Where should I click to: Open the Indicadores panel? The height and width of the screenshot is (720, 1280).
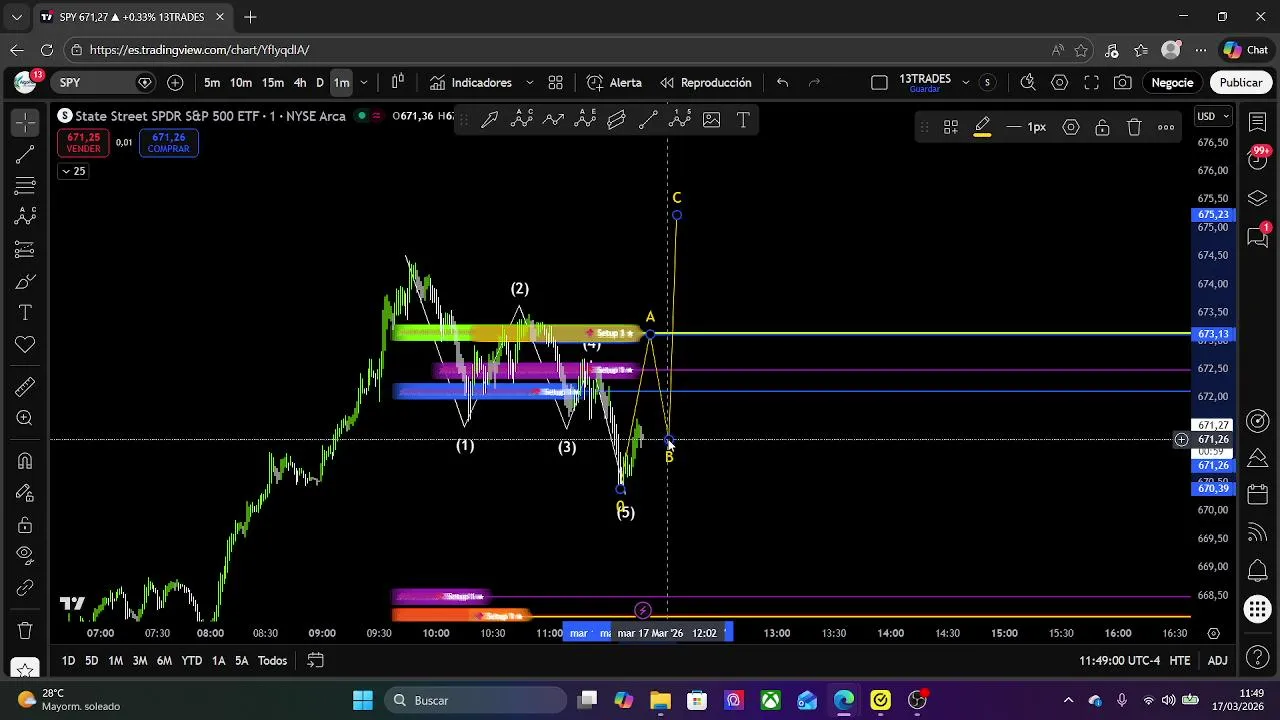click(x=471, y=83)
